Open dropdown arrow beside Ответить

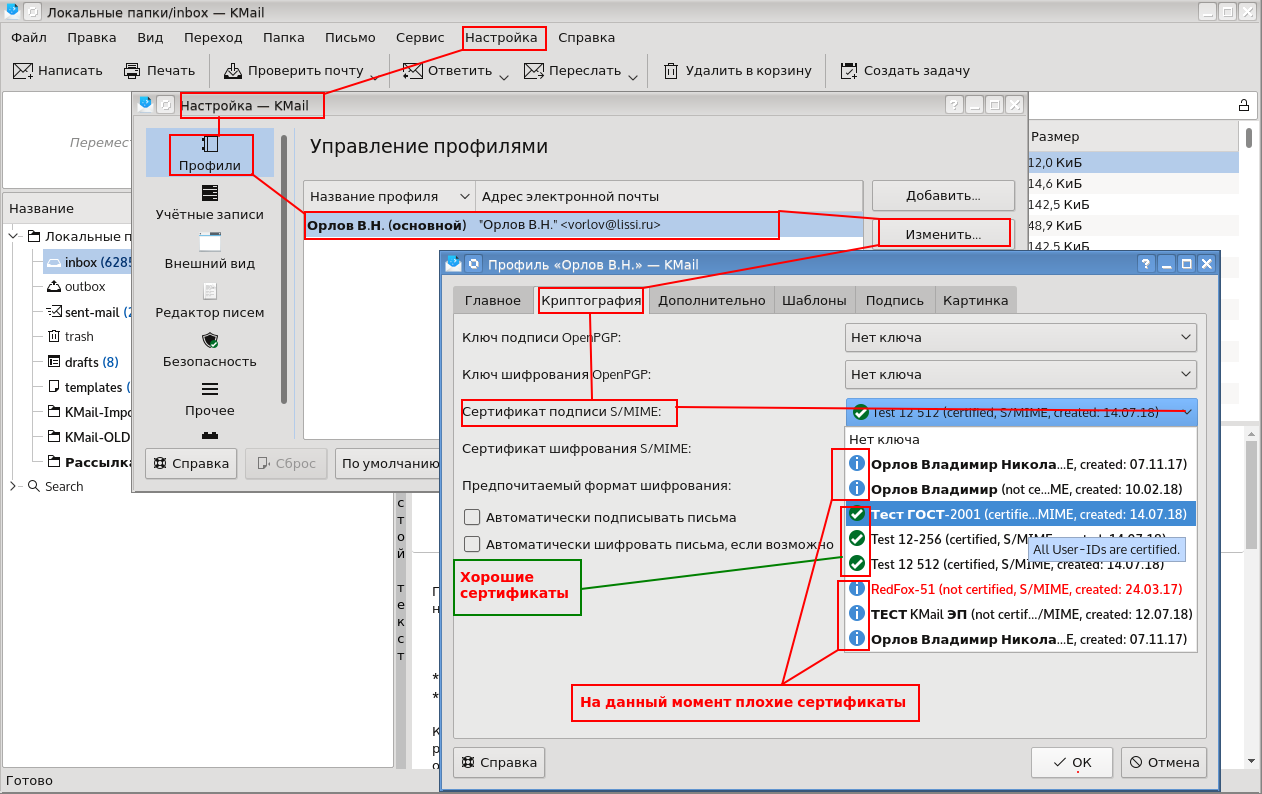point(504,76)
